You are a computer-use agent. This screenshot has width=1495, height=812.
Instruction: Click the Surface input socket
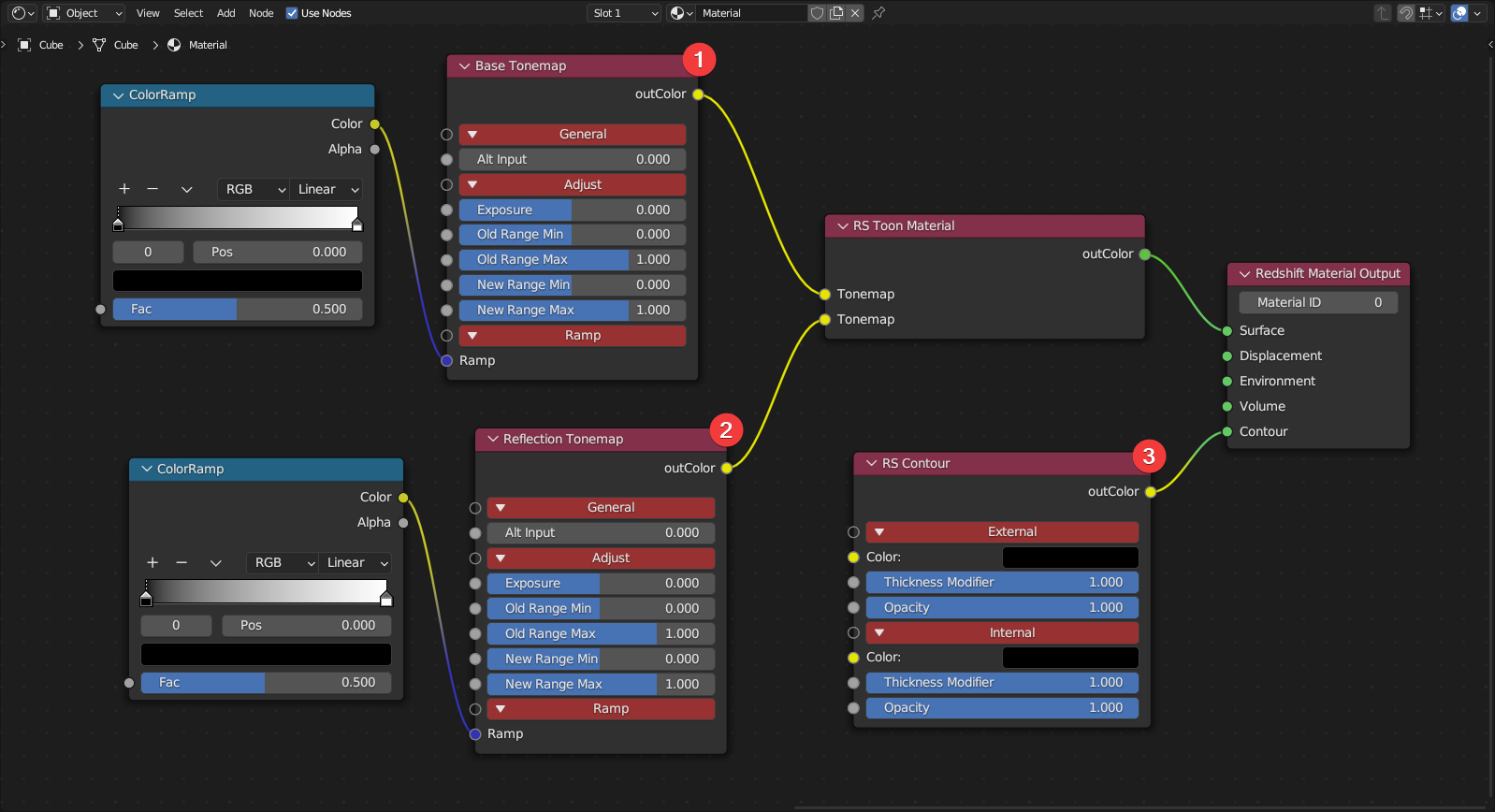coord(1227,330)
